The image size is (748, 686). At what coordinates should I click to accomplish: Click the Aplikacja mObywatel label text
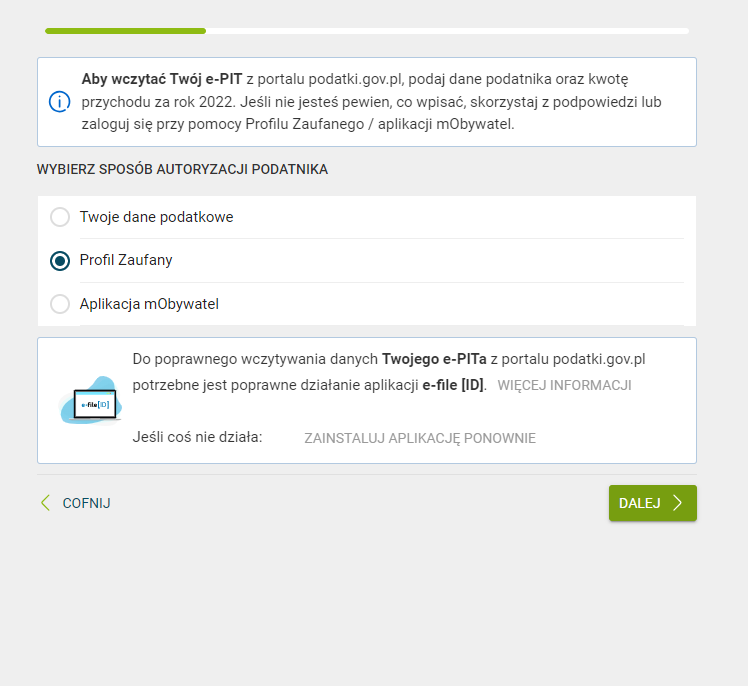[149, 304]
